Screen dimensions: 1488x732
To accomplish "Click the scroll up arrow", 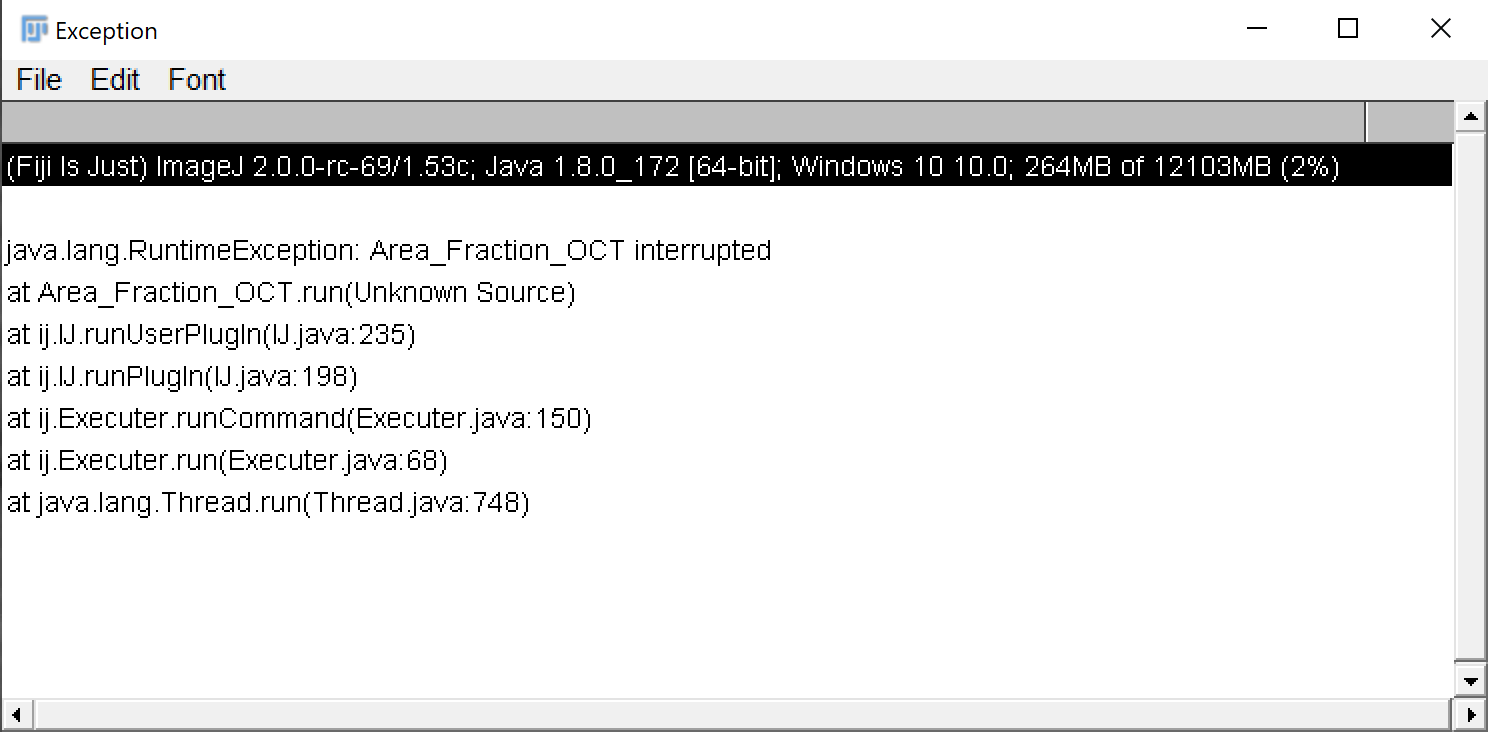I will click(x=1470, y=117).
